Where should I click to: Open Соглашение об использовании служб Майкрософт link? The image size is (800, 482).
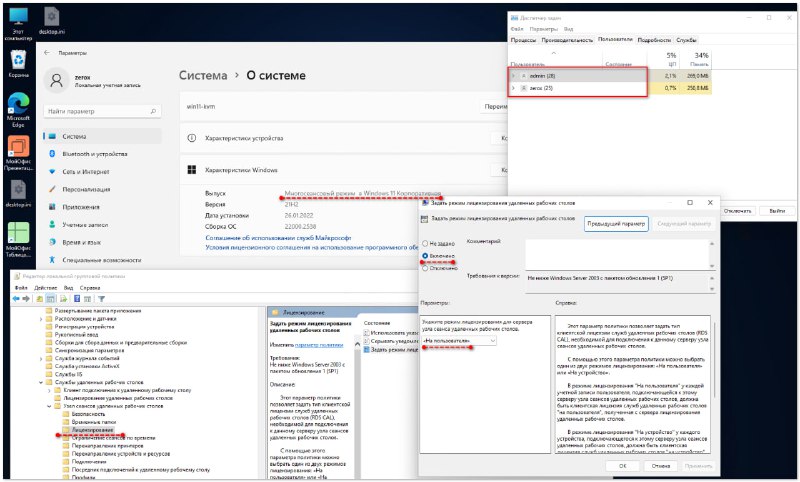(x=278, y=238)
